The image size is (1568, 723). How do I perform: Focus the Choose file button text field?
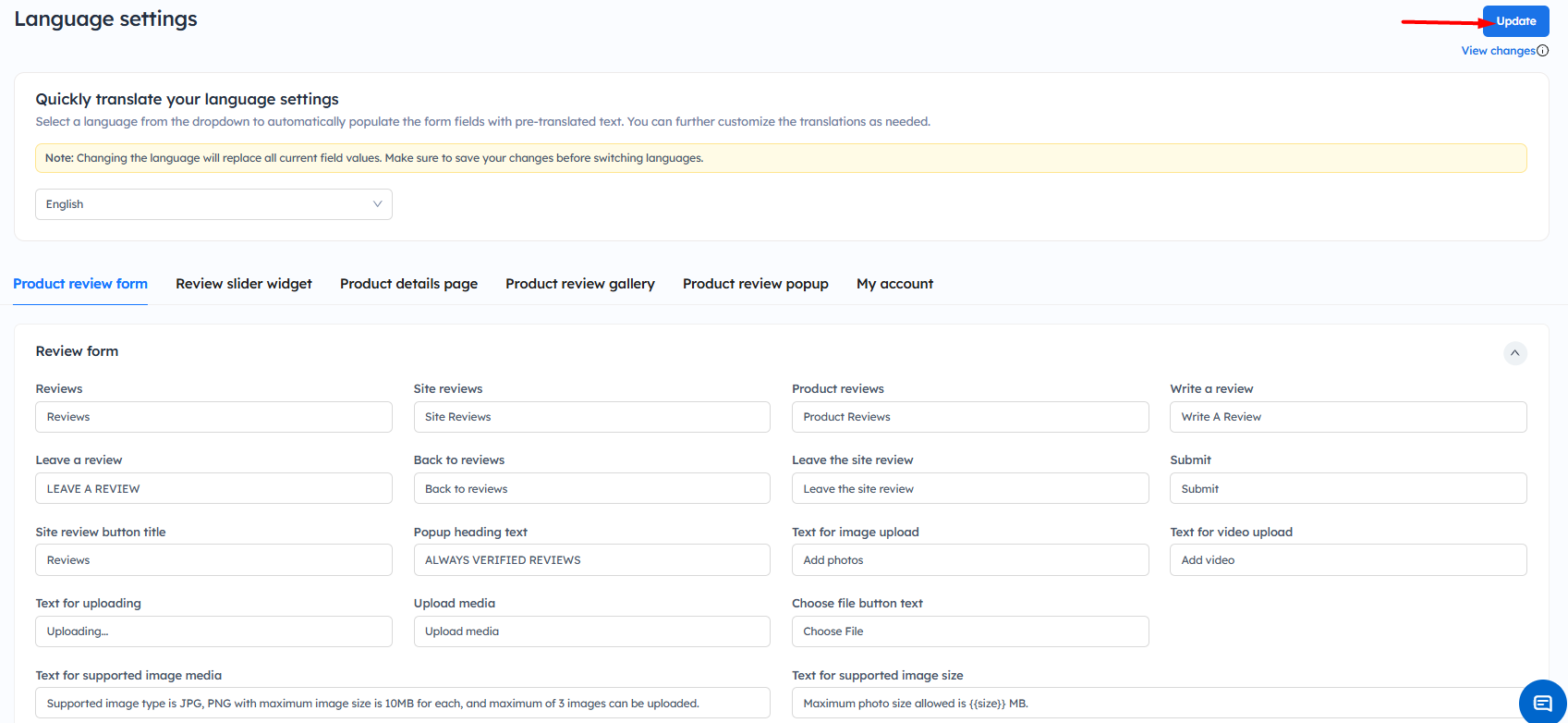coord(969,631)
